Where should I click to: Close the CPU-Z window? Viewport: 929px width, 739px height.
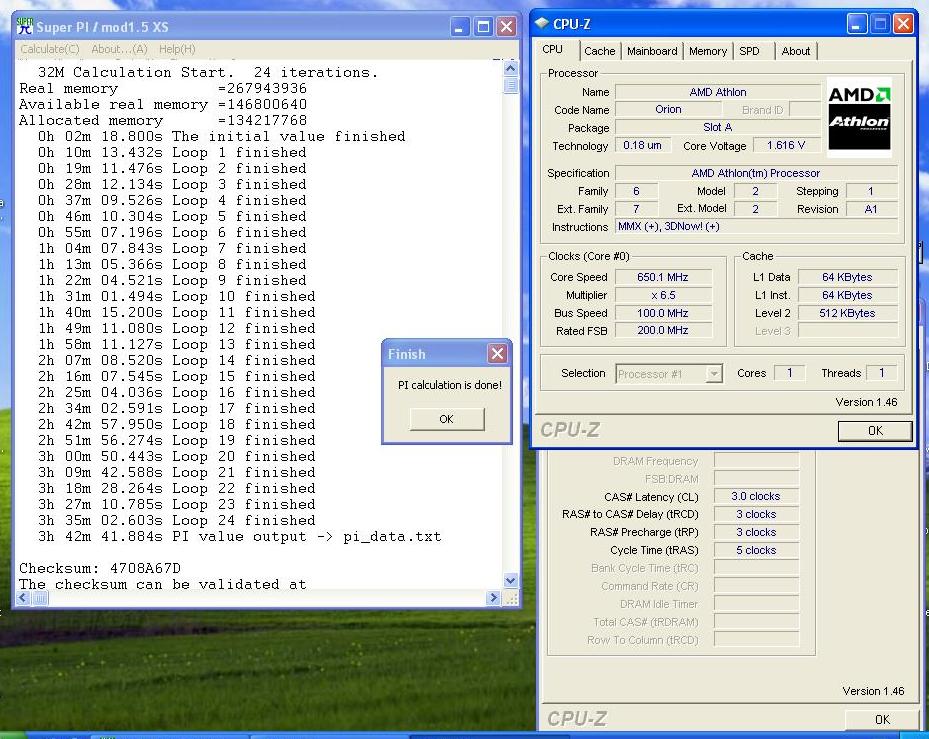(903, 24)
